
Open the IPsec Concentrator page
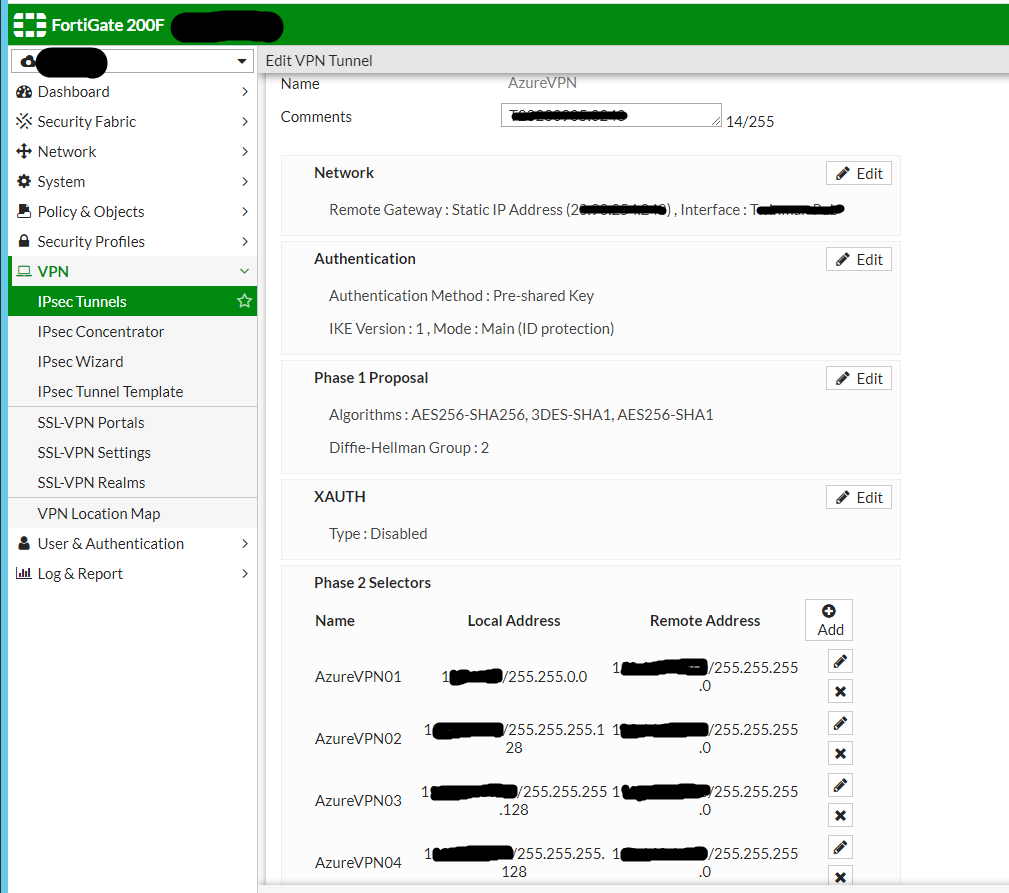coord(133,331)
